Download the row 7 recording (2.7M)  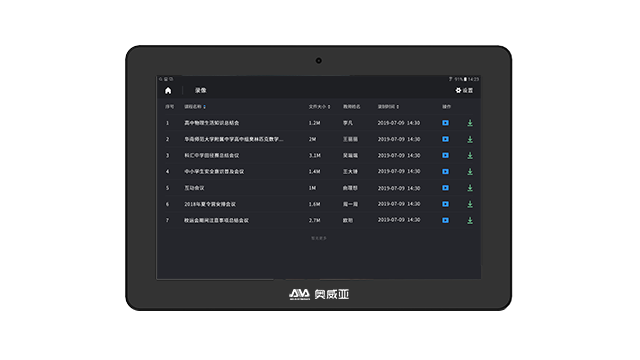coord(470,220)
